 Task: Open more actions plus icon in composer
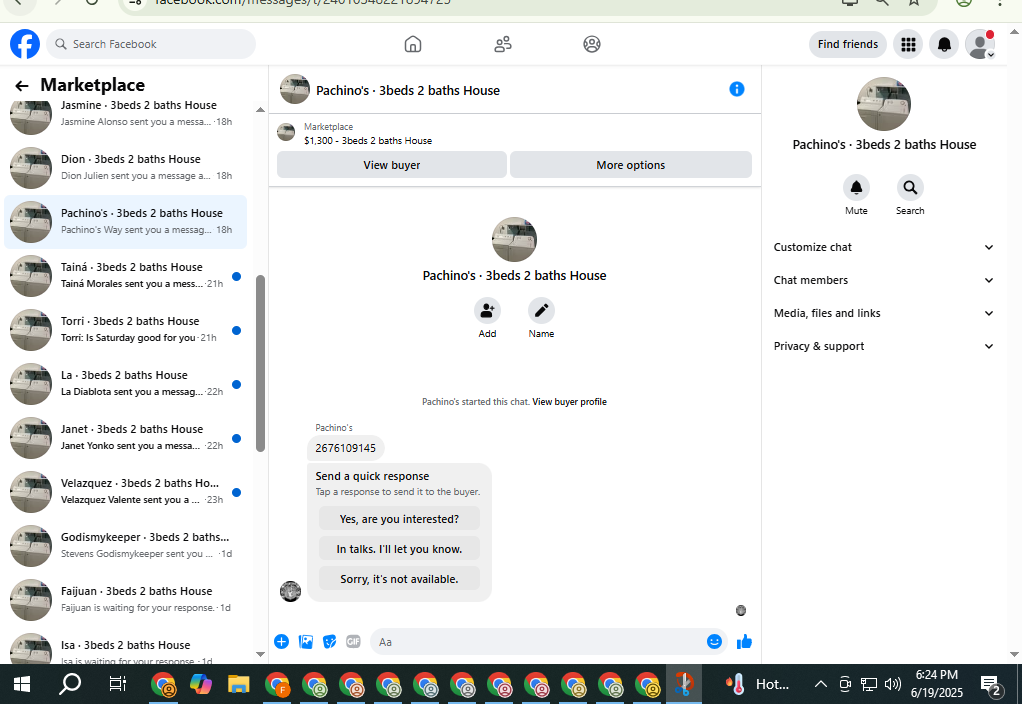281,641
